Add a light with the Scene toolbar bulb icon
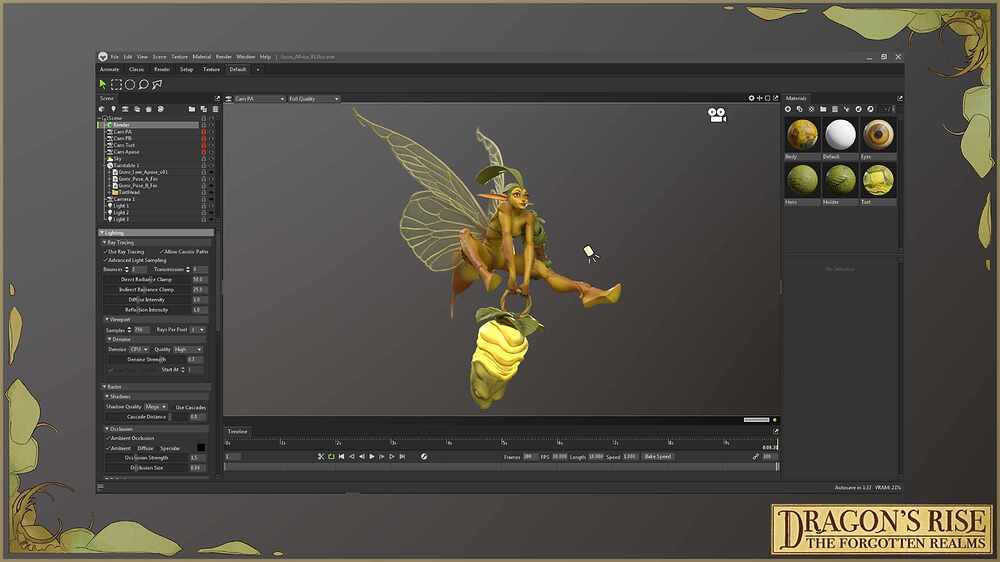 pyautogui.click(x=114, y=109)
